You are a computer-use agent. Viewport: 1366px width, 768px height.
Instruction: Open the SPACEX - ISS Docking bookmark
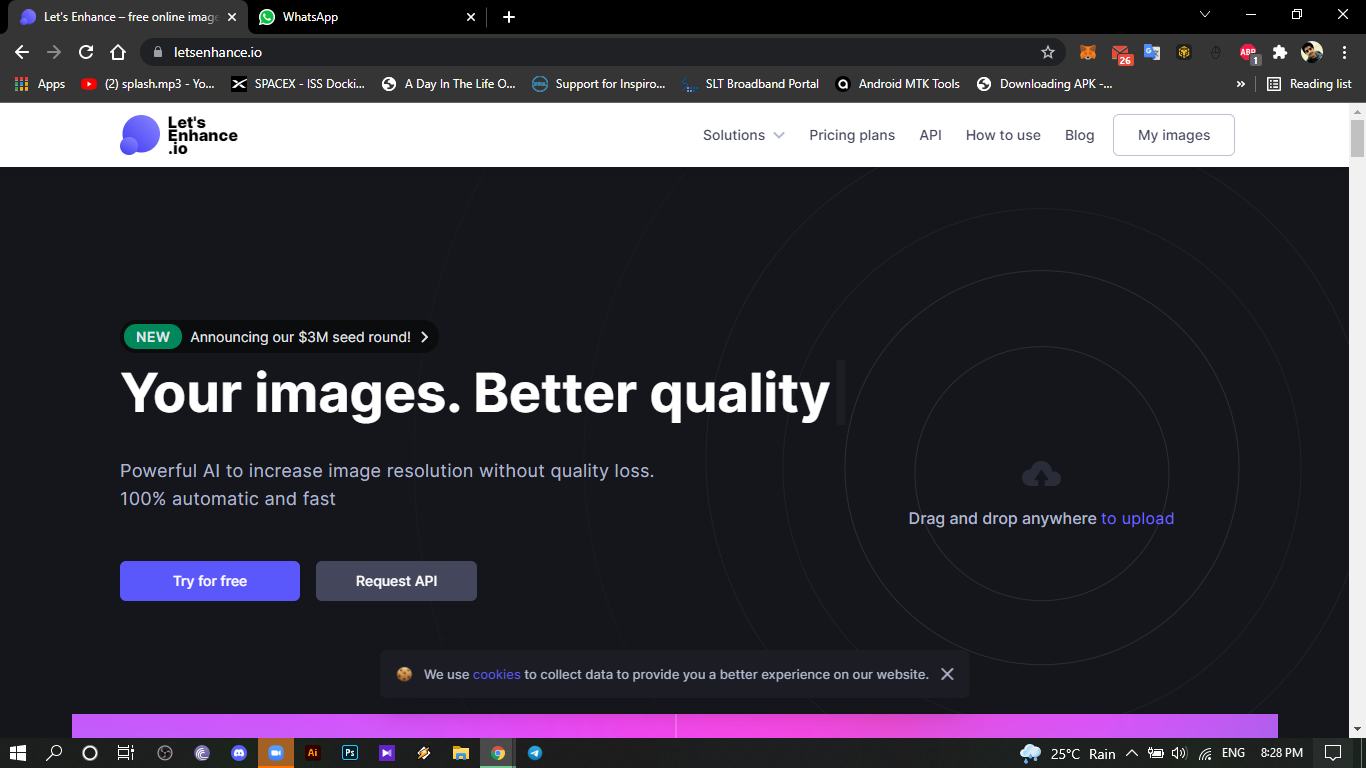tap(298, 84)
